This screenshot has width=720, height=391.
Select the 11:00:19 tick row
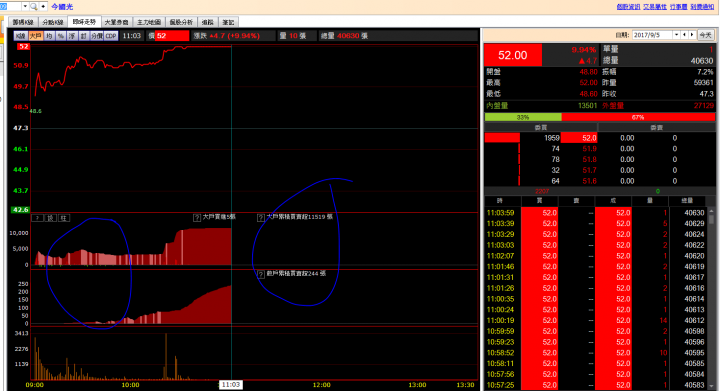[596, 320]
